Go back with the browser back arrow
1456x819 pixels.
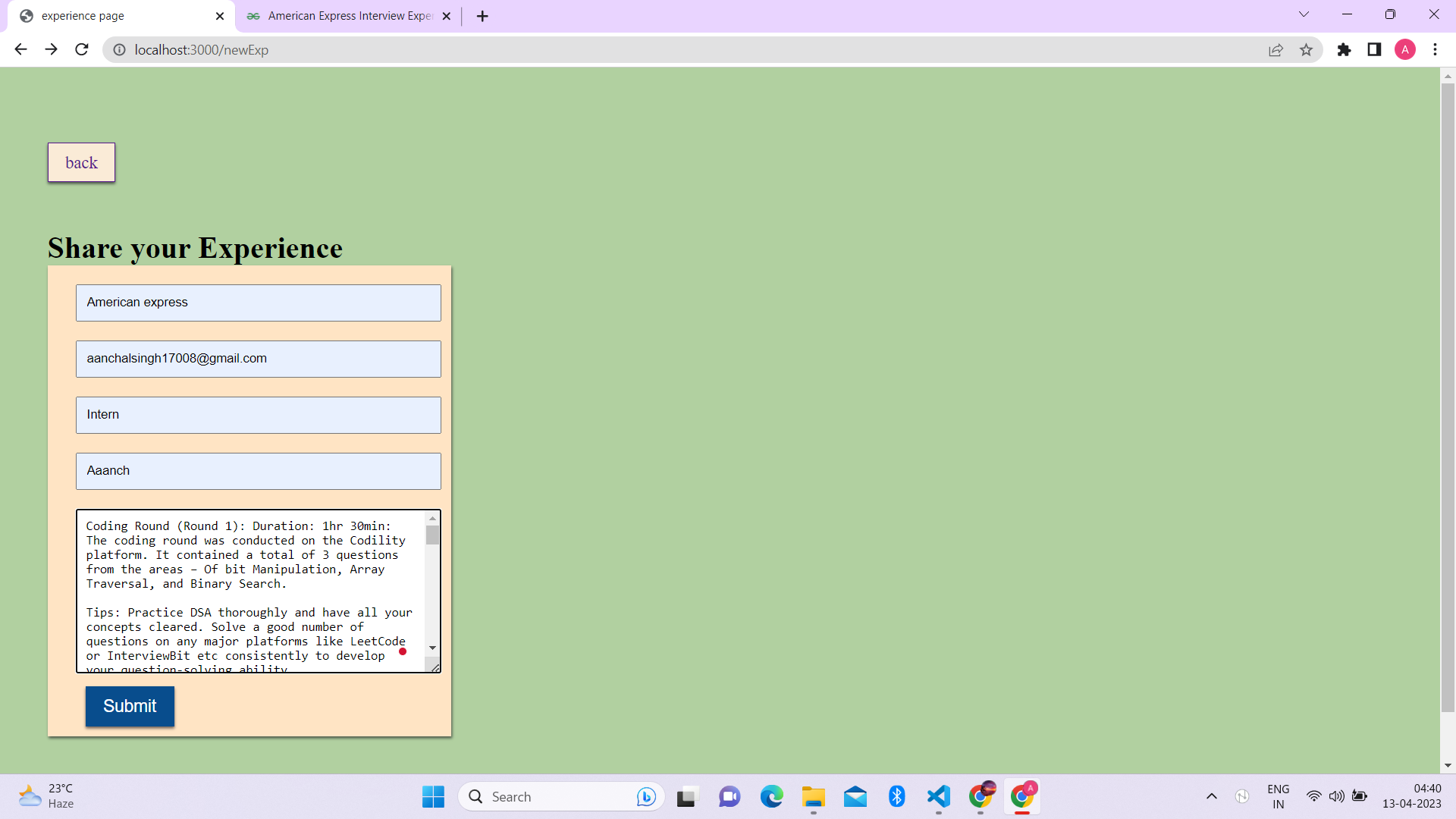point(20,49)
